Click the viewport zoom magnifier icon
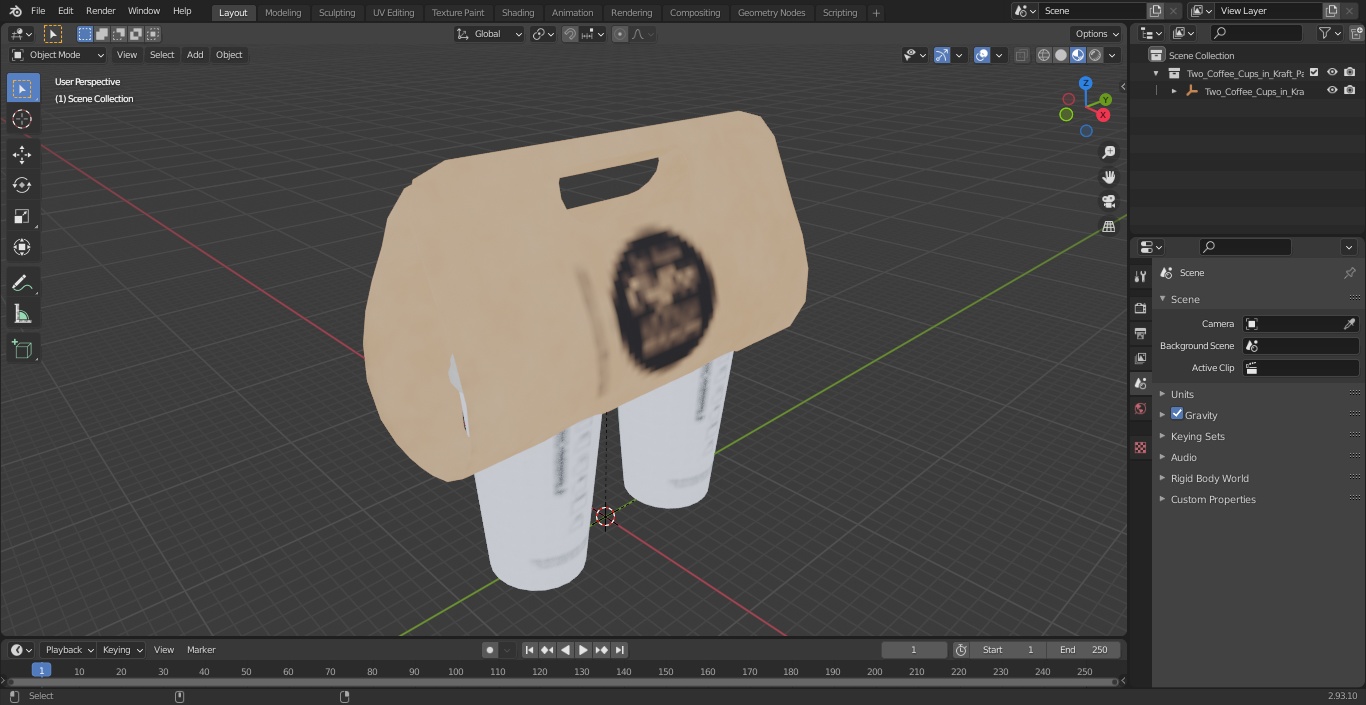This screenshot has width=1366, height=705. click(x=1108, y=152)
